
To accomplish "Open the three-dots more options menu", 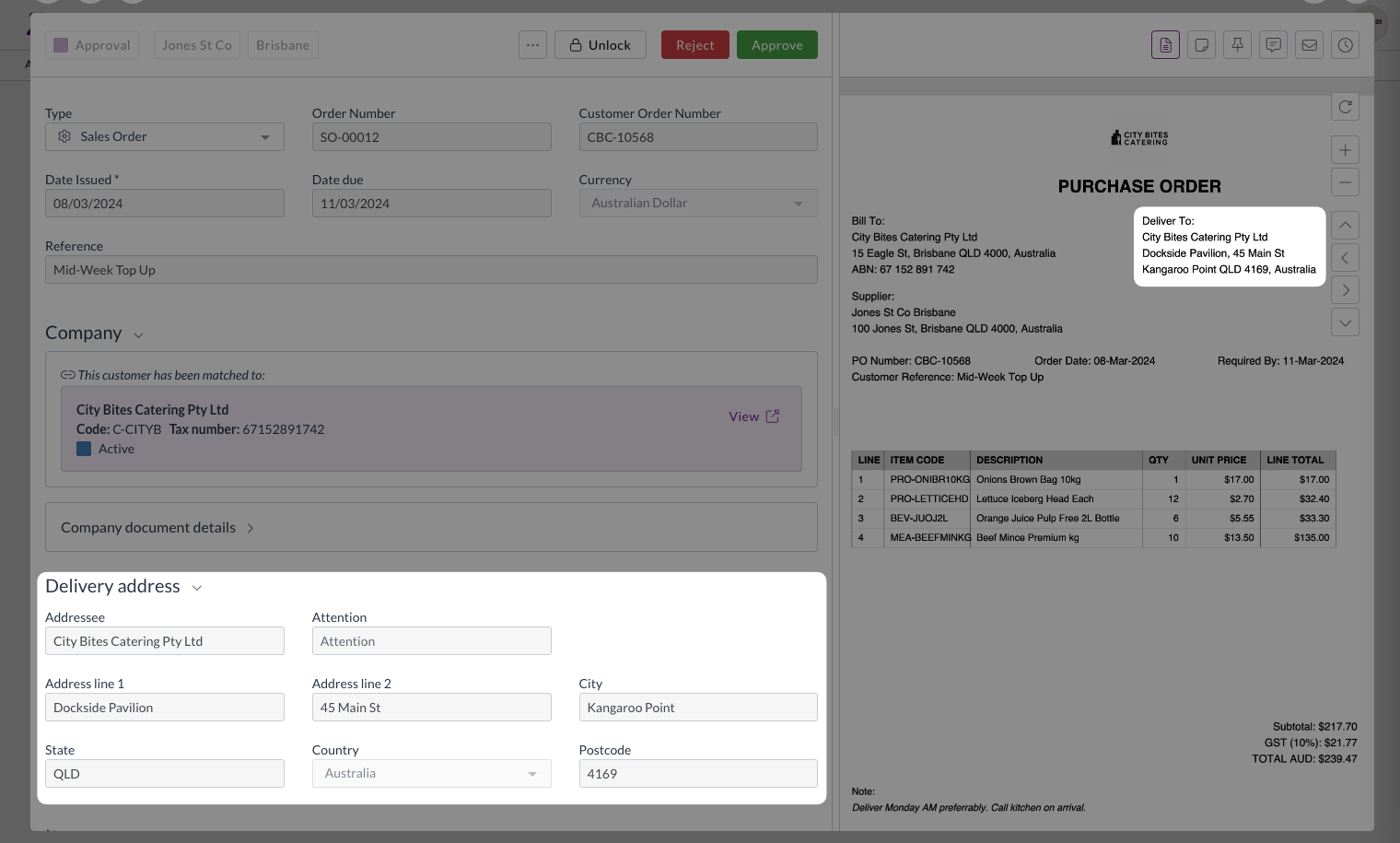I will 532,44.
